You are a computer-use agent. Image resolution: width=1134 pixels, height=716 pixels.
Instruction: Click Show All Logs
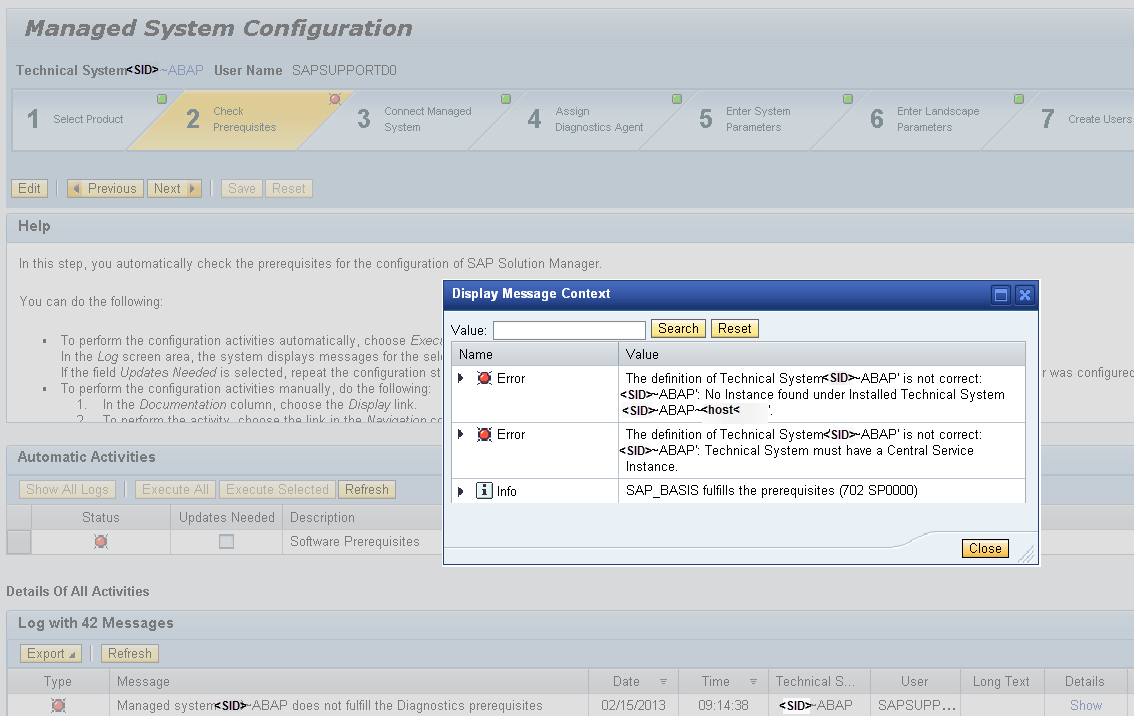(x=67, y=490)
